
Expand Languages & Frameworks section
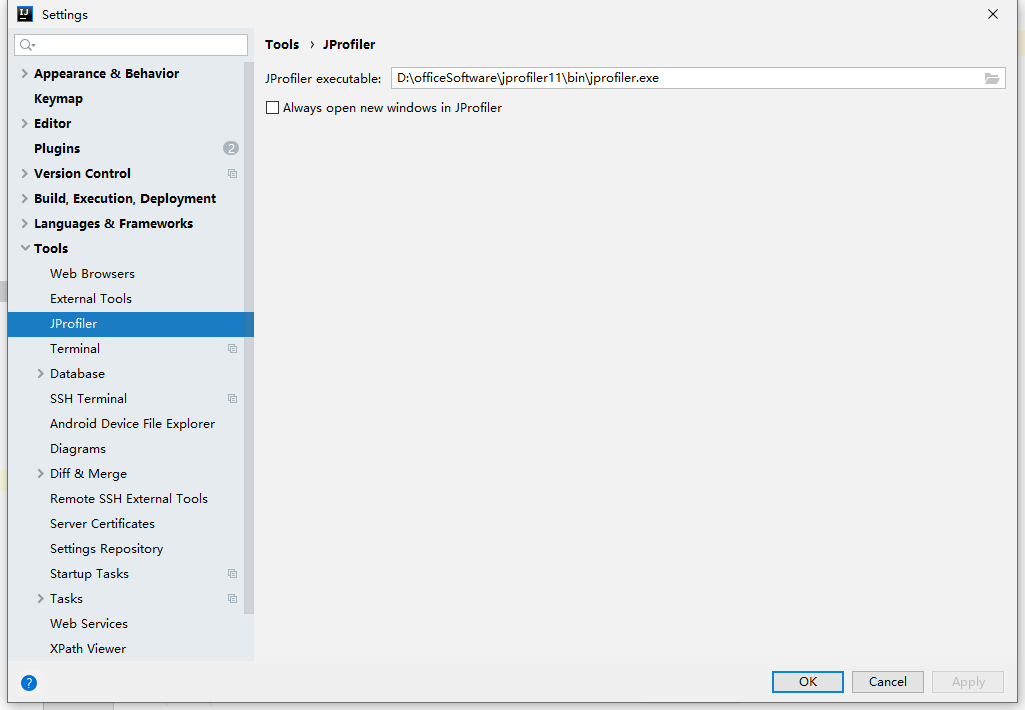pos(24,224)
